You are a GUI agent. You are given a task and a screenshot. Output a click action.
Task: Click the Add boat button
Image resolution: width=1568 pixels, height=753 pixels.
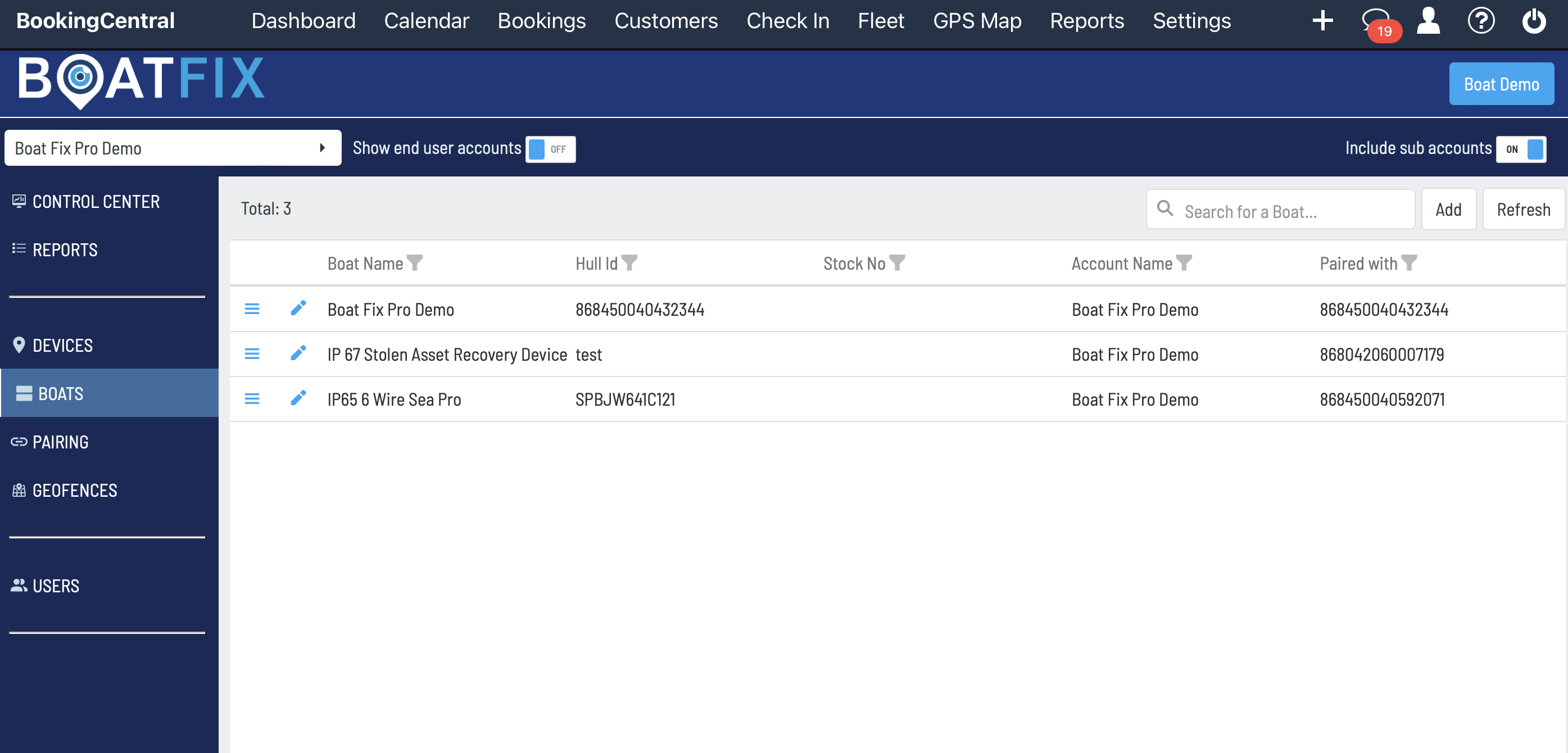point(1448,210)
